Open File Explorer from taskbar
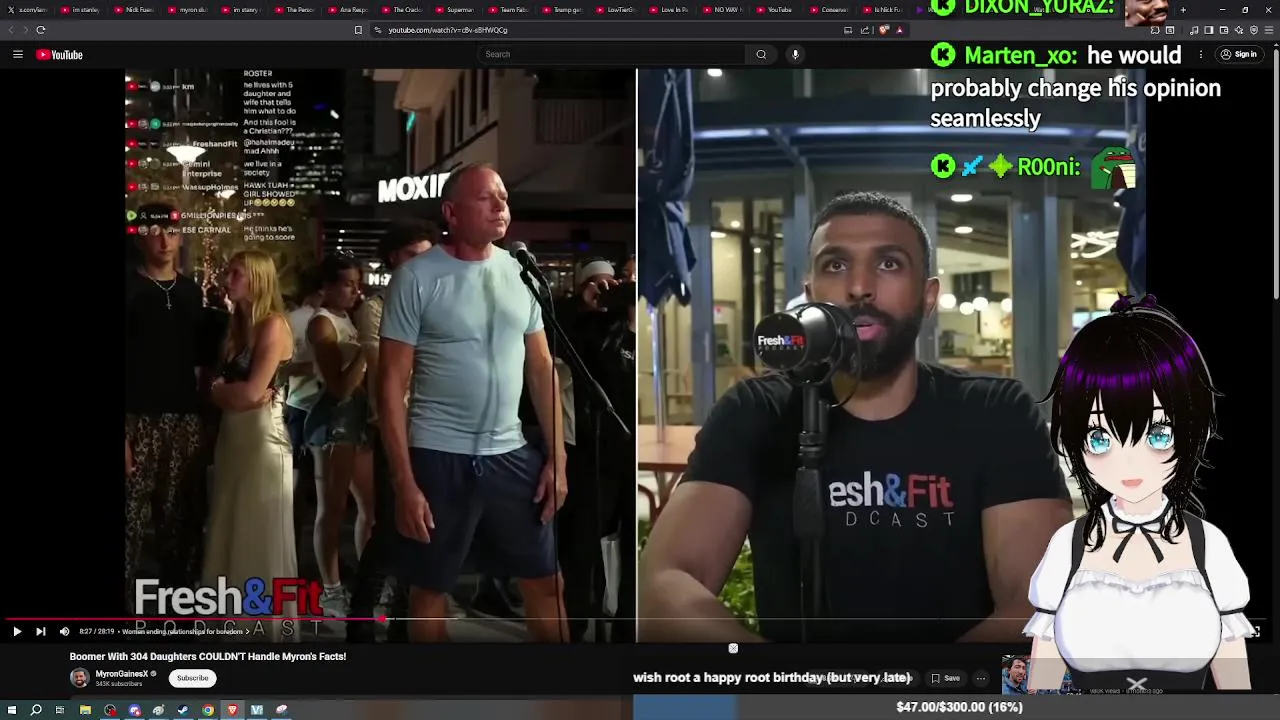Screen dimensions: 1280x720 [x=85, y=710]
